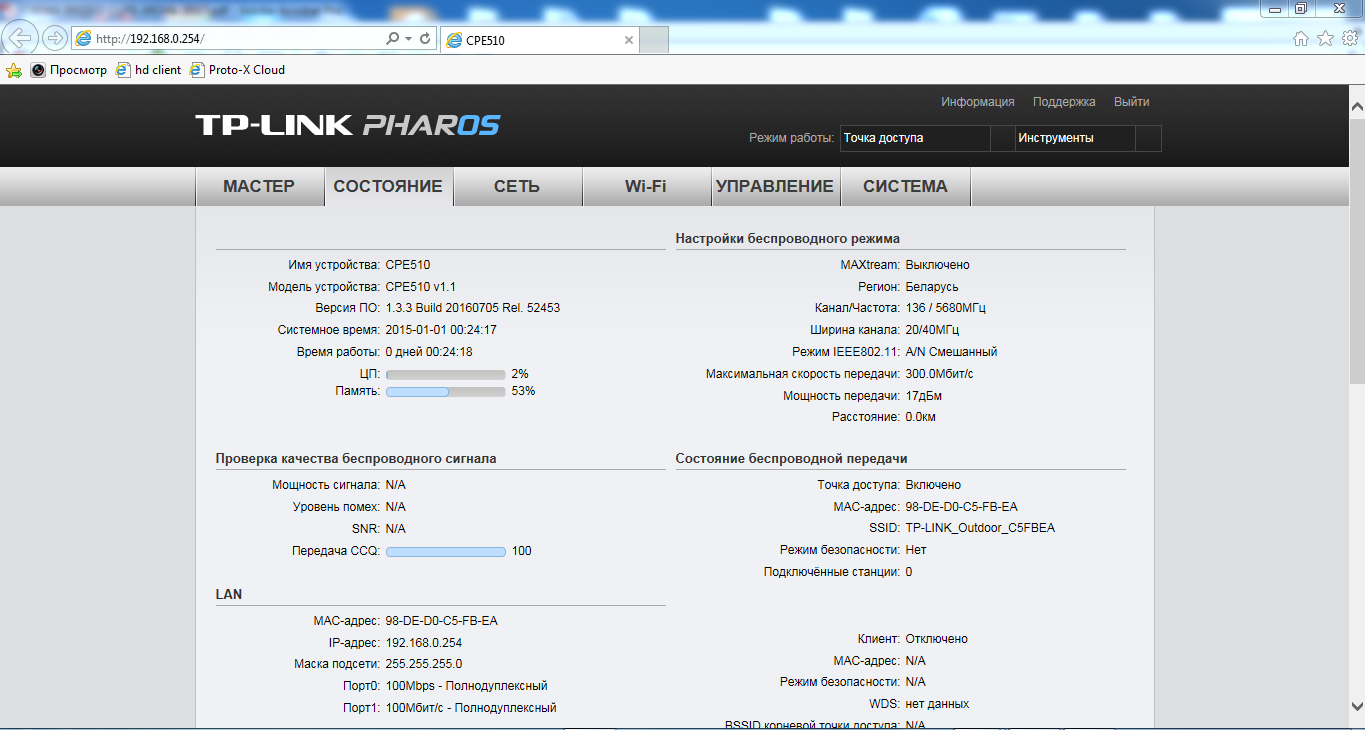Select the CPE510 browser tab
This screenshot has height=730, width=1365.
(x=539, y=40)
